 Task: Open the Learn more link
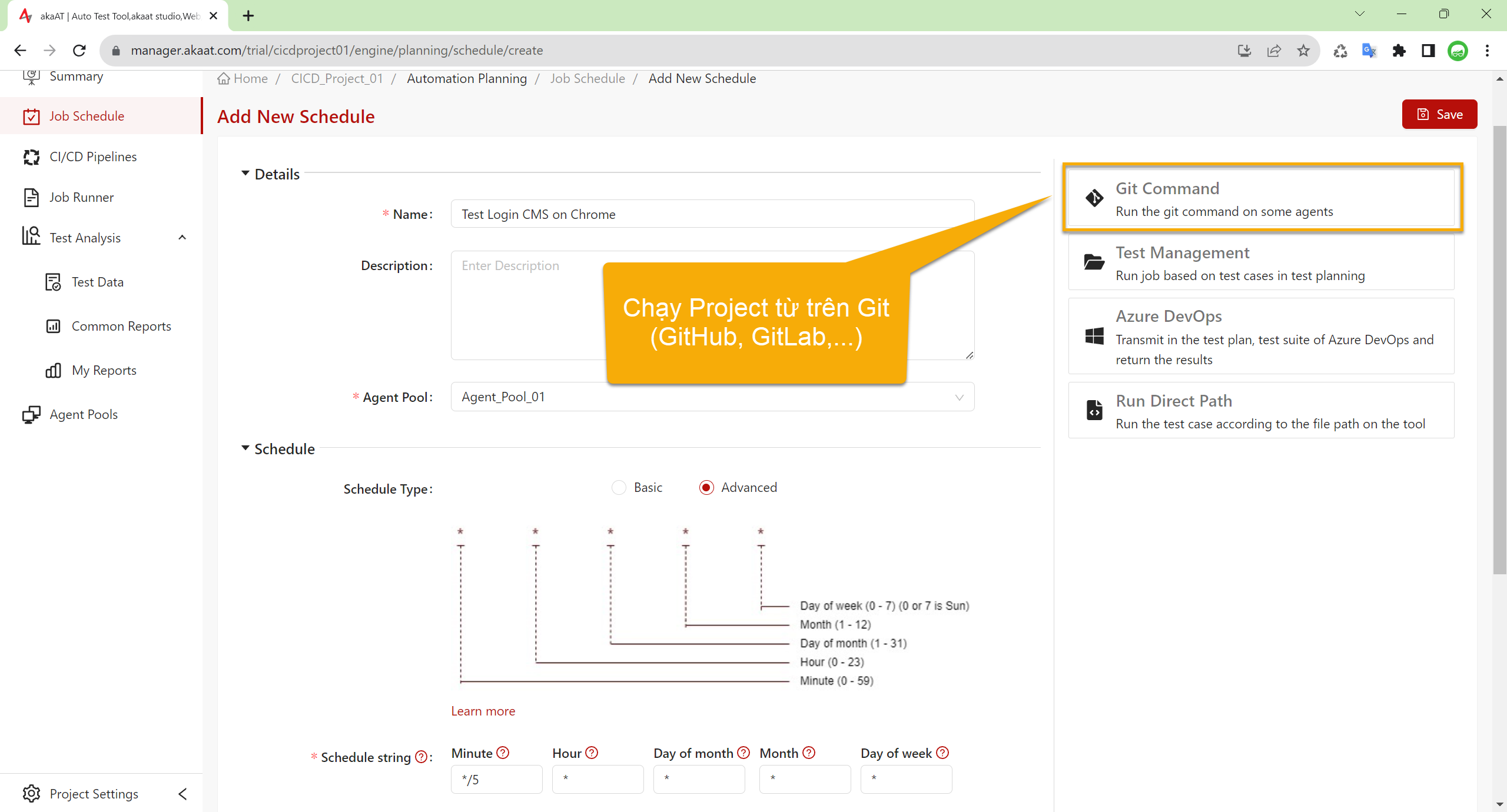[483, 711]
